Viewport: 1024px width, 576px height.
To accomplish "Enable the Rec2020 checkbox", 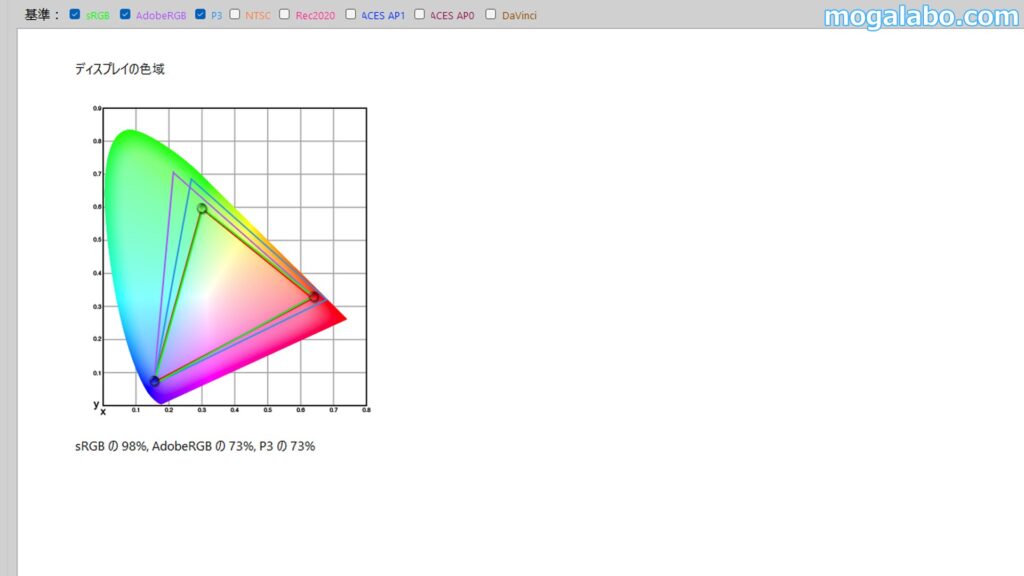I will [284, 14].
